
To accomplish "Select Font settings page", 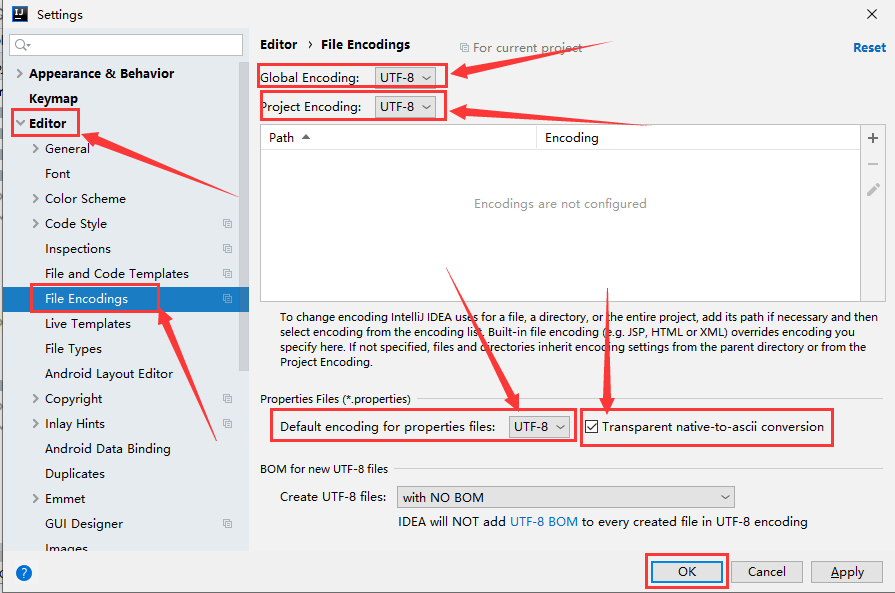I will coord(58,174).
